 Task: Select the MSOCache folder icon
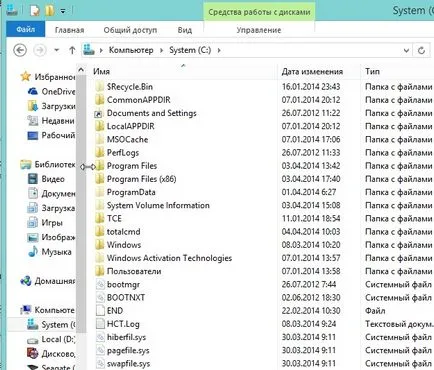click(x=99, y=139)
